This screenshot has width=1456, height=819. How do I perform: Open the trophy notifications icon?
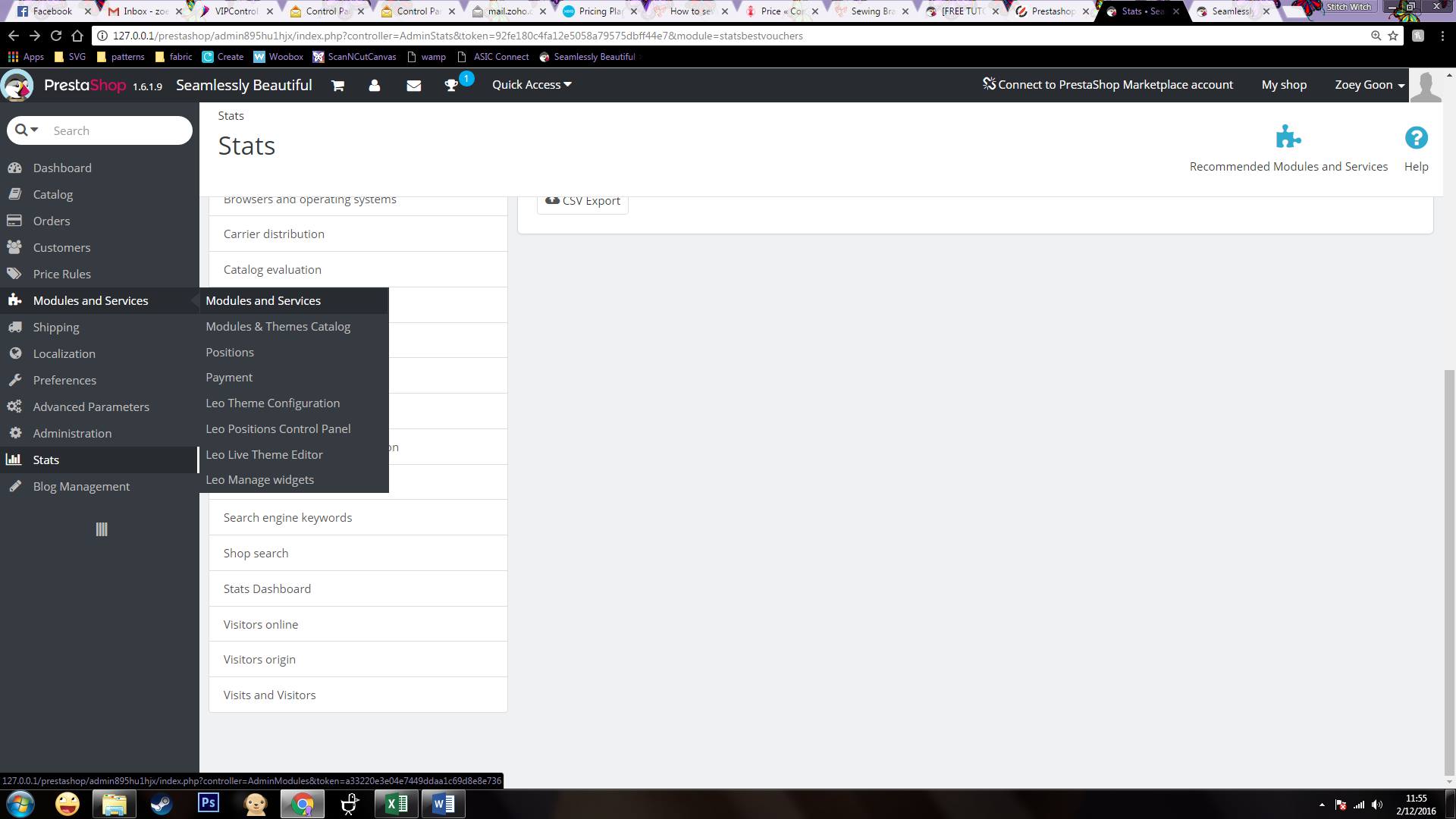point(451,86)
